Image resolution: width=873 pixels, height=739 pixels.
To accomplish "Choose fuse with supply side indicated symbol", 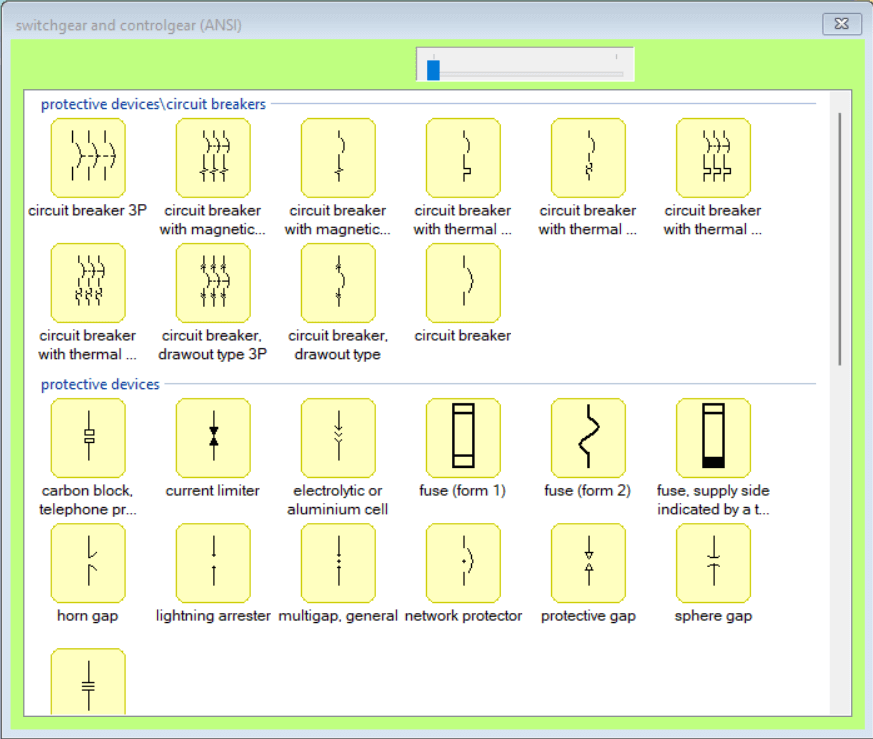I will 713,438.
